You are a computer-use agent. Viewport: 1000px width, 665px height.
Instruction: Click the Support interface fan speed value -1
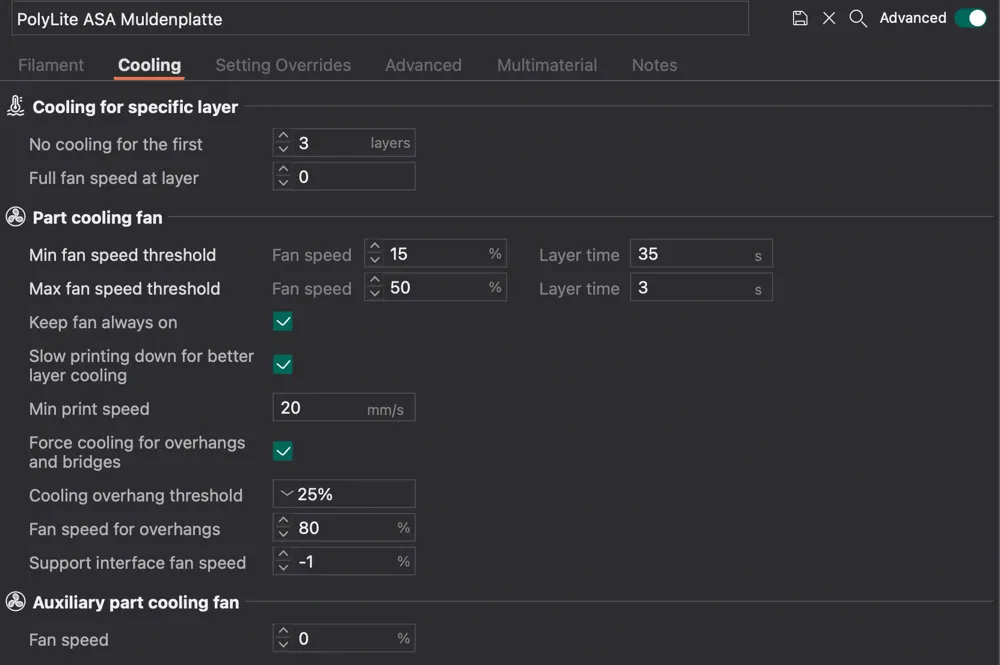306,562
